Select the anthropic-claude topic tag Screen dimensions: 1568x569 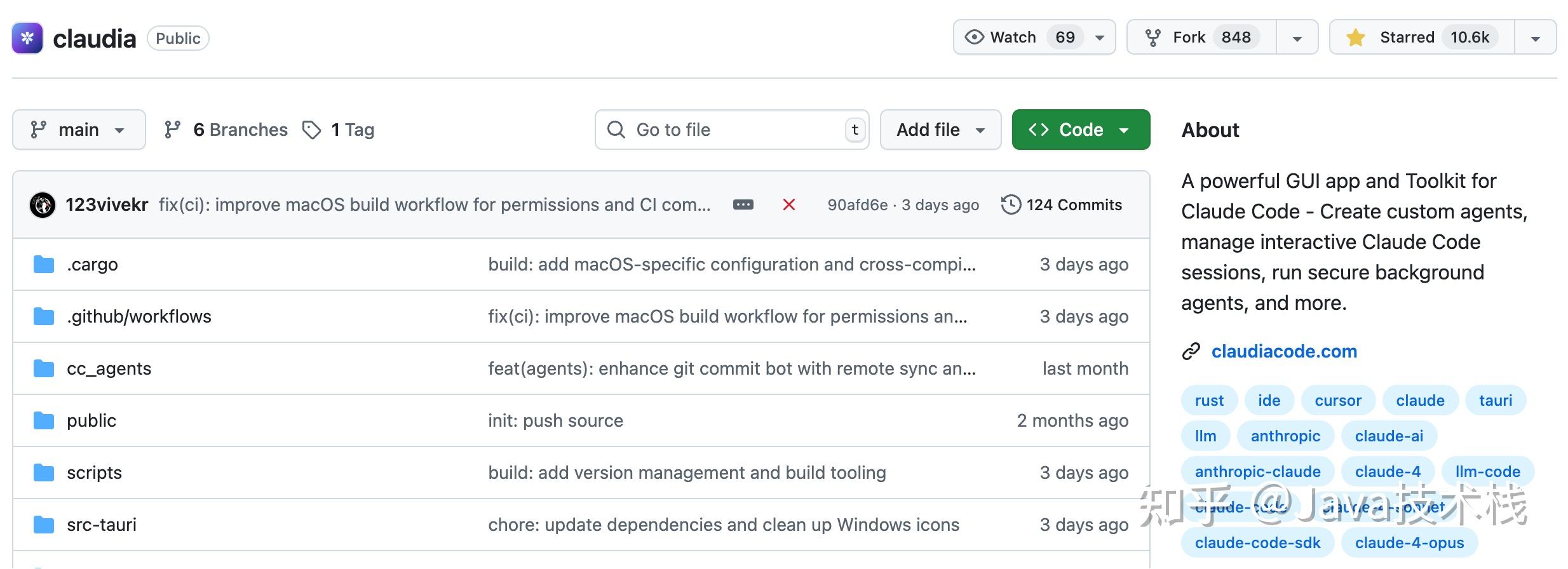(1257, 472)
